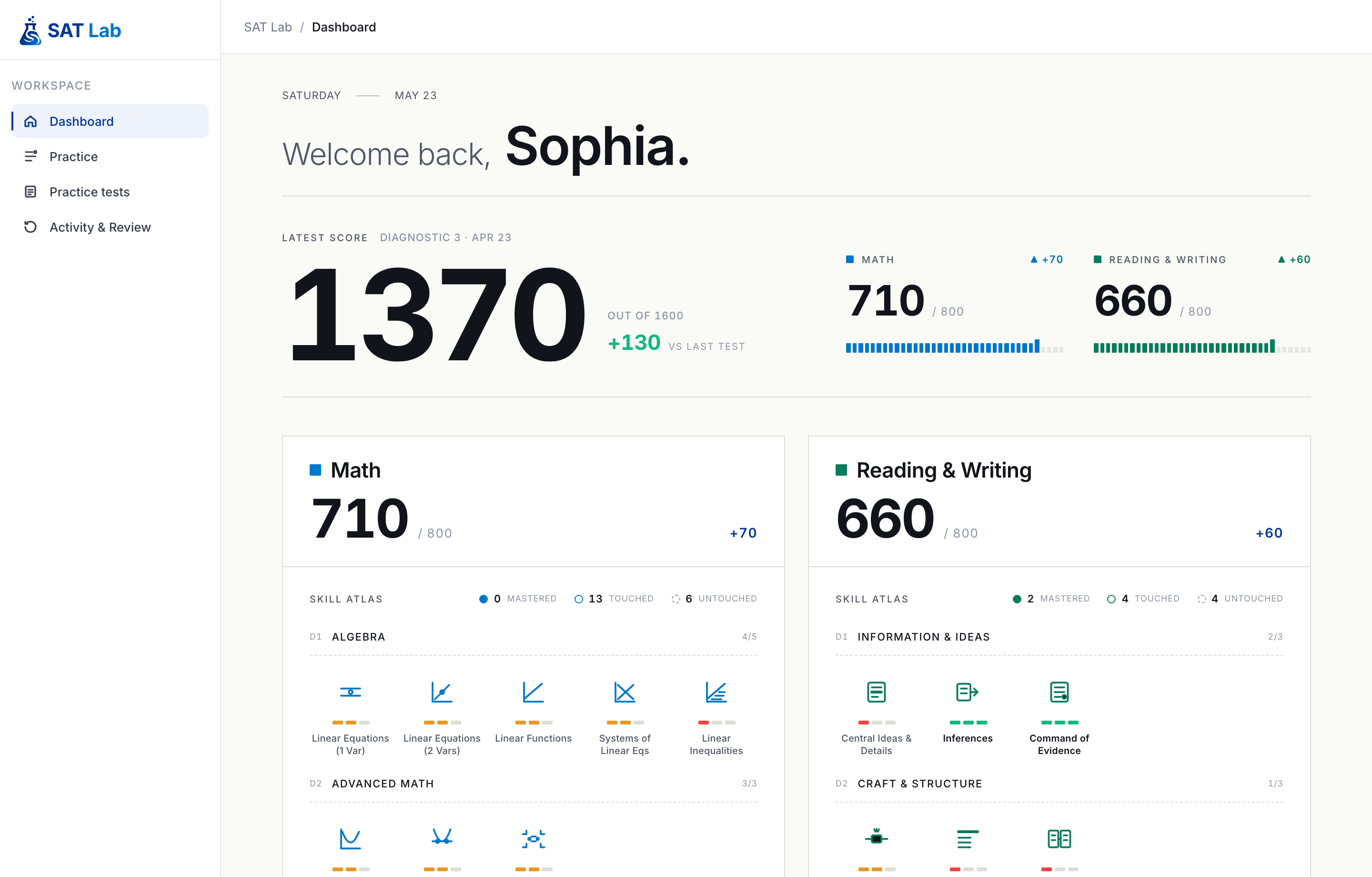The height and width of the screenshot is (877, 1372).
Task: Click Inferences green mastery bar
Action: [968, 723]
